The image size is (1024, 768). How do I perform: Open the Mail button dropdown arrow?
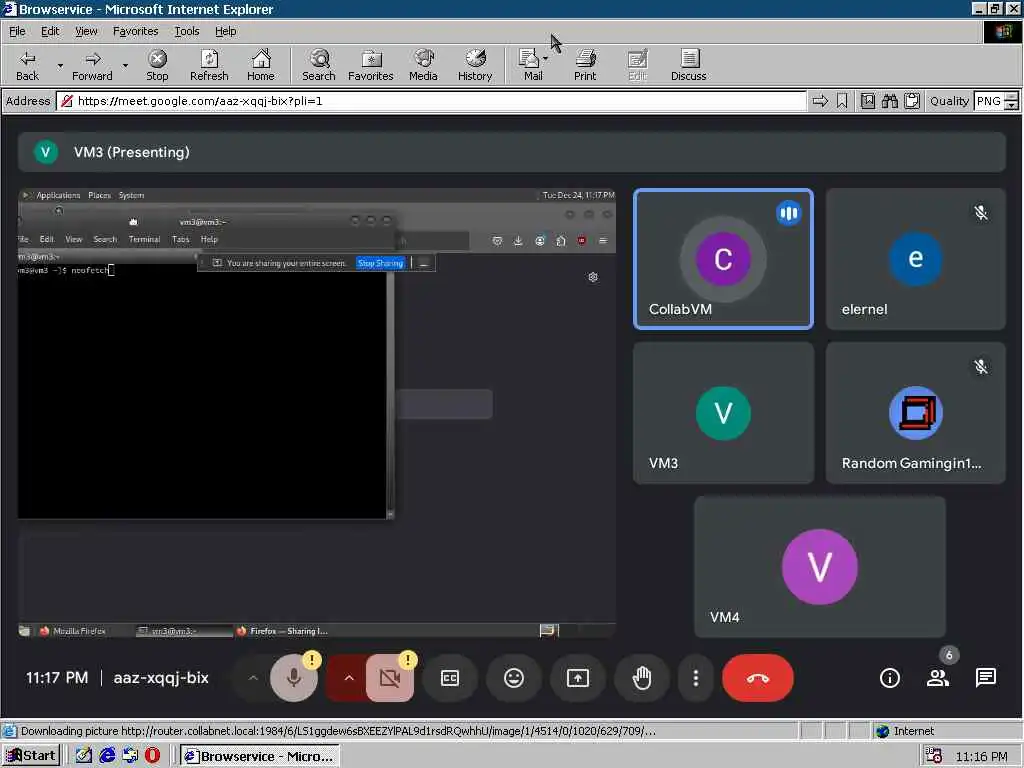545,59
